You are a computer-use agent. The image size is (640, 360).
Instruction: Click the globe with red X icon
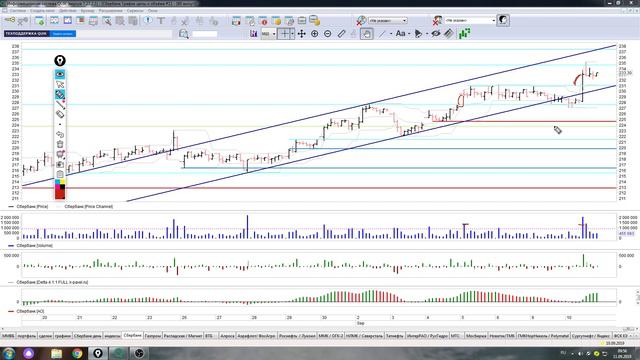click(x=361, y=20)
